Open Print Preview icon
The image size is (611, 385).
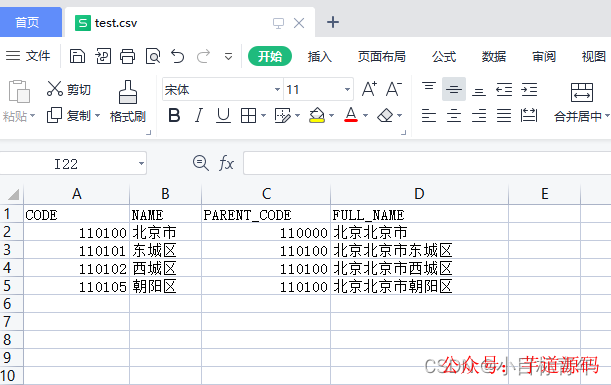click(153, 57)
